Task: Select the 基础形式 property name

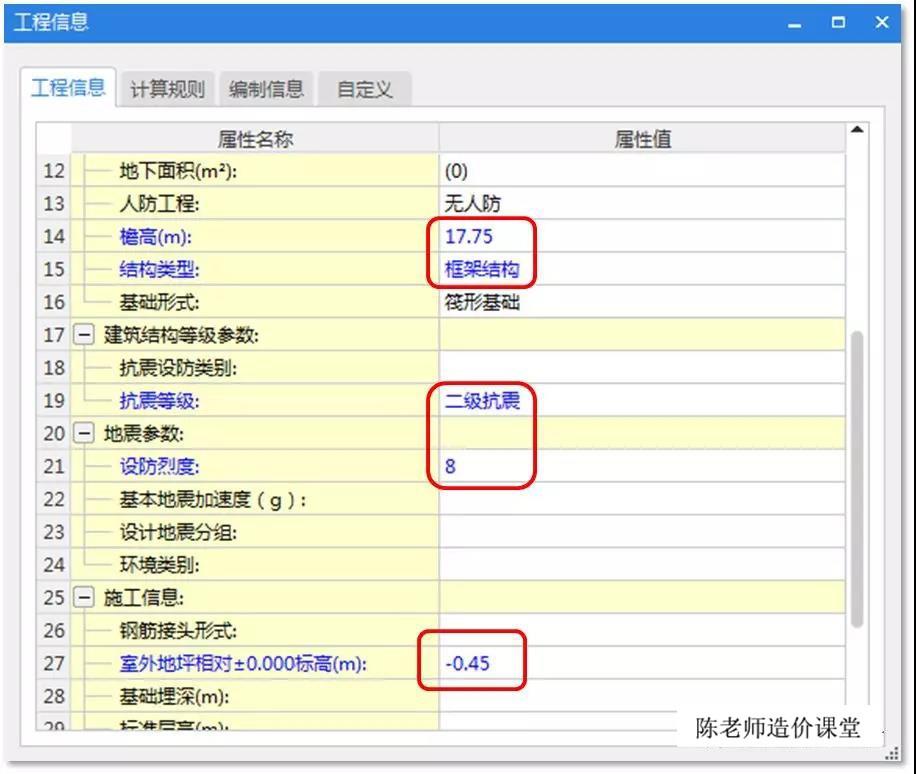Action: [x=159, y=302]
